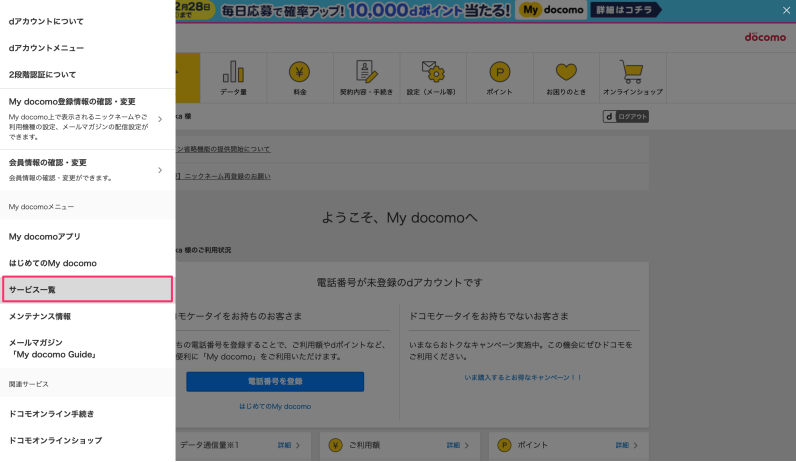The image size is (796, 462).
Task: Click 10,000dポイント当たる banner text
Action: coord(429,10)
